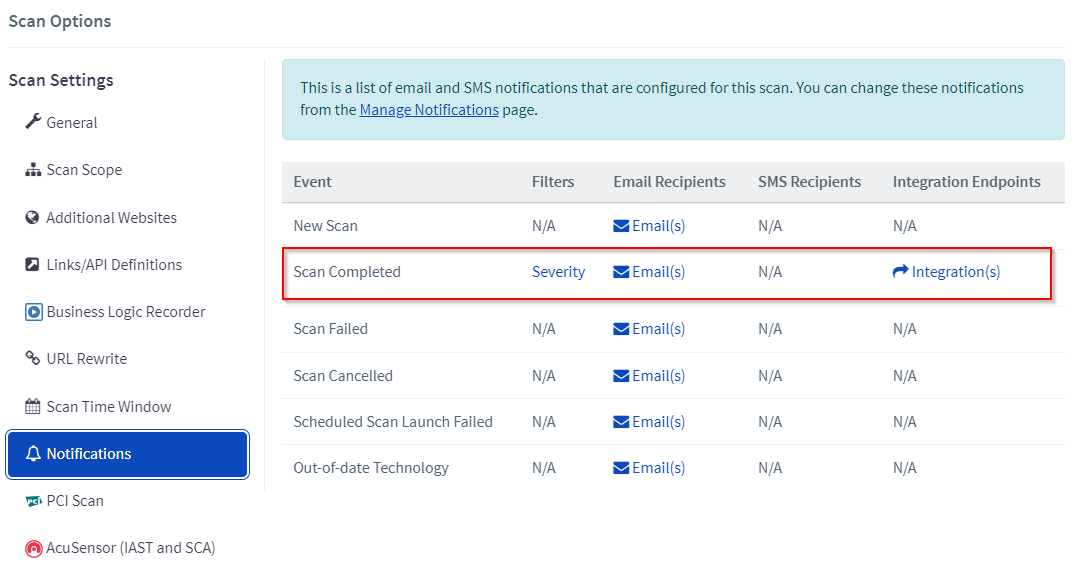
Task: Click the globe icon for Additional Websites
Action: [x=32, y=218]
